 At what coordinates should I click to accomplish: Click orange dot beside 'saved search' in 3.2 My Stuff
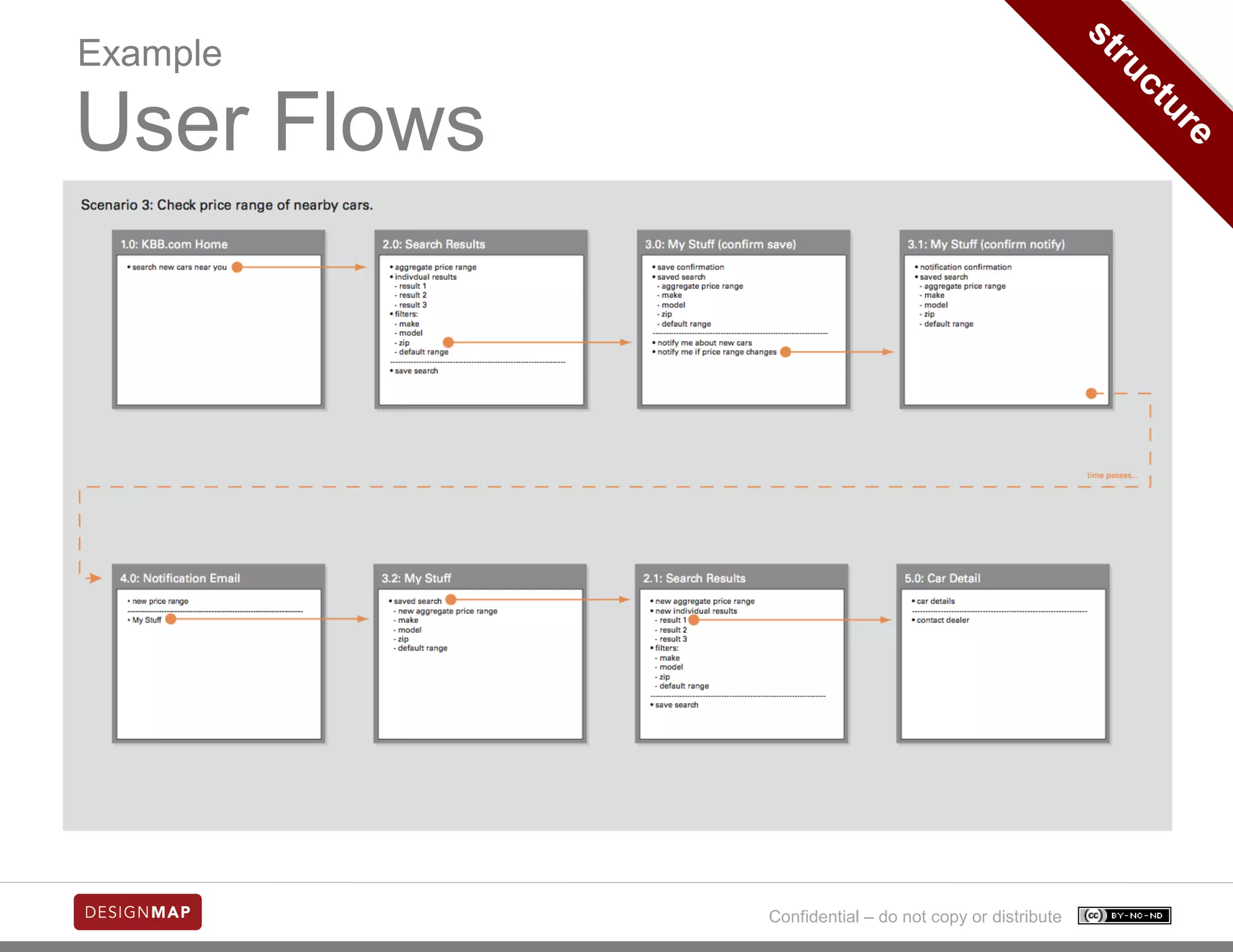point(450,600)
